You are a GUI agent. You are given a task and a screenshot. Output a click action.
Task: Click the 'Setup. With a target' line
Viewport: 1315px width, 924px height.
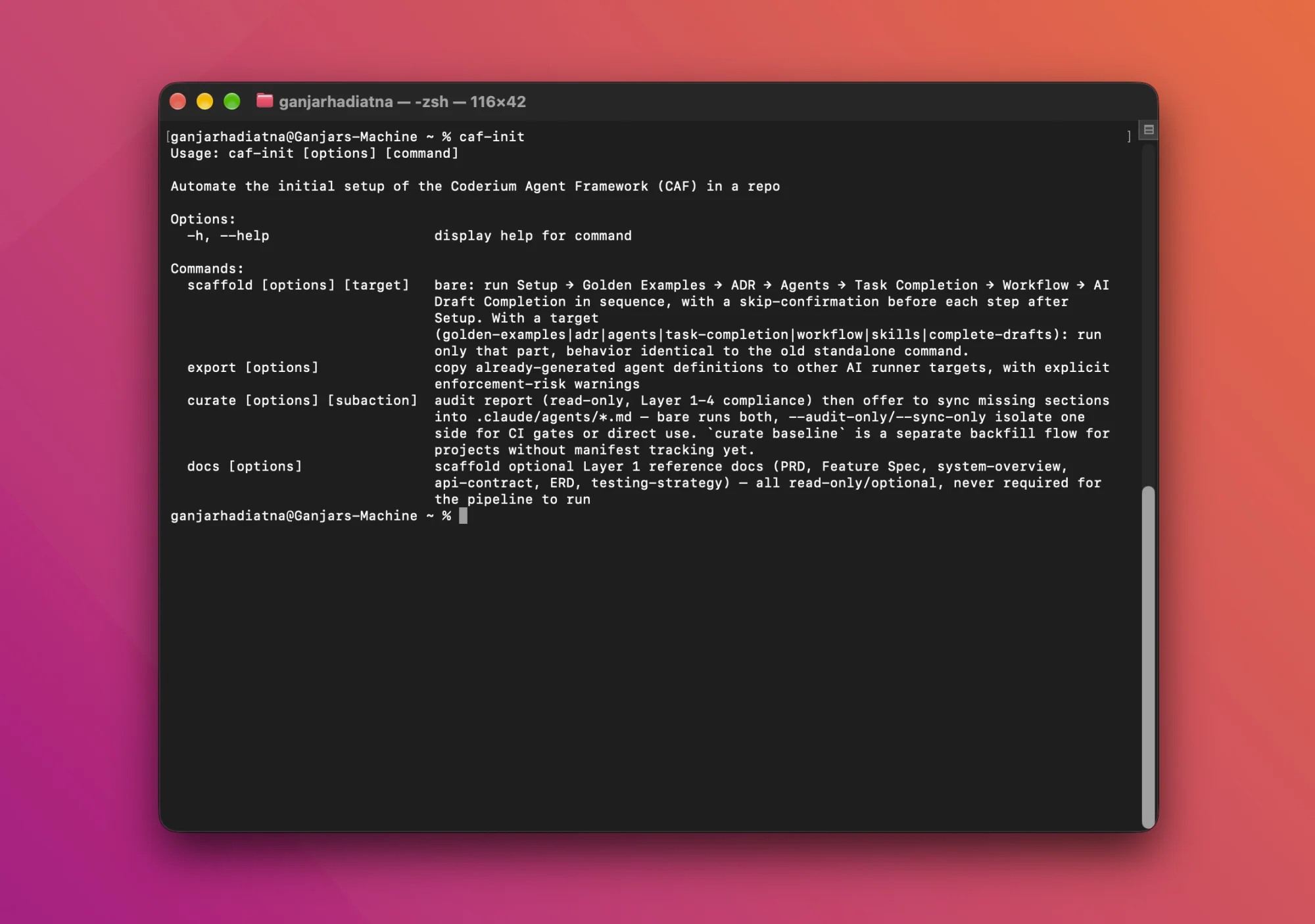click(516, 318)
